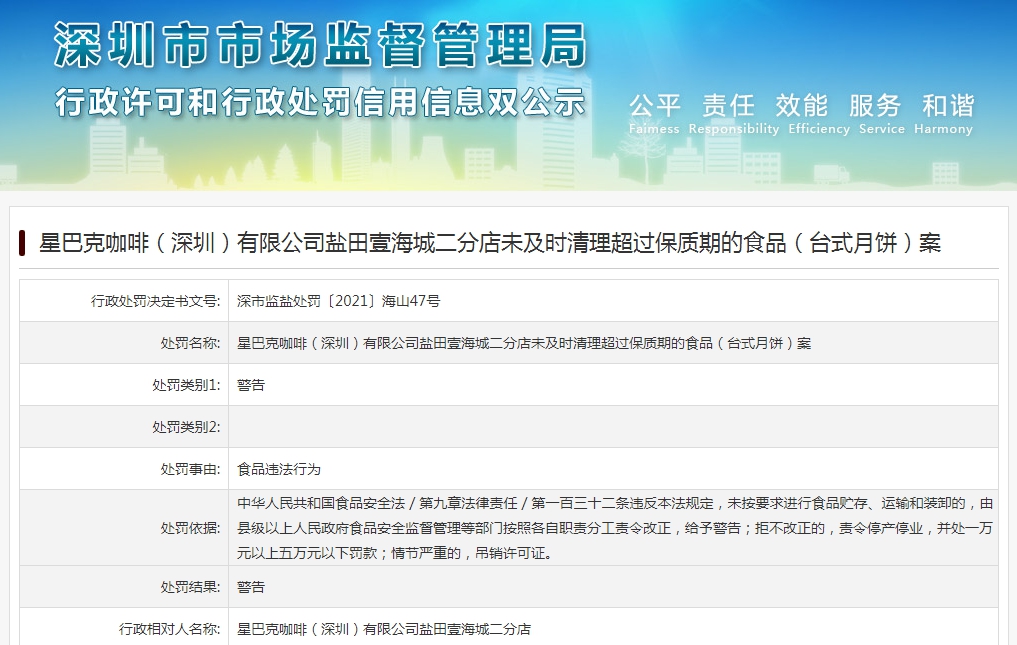
Task: Click the large case title heading above the table
Action: [x=490, y=243]
